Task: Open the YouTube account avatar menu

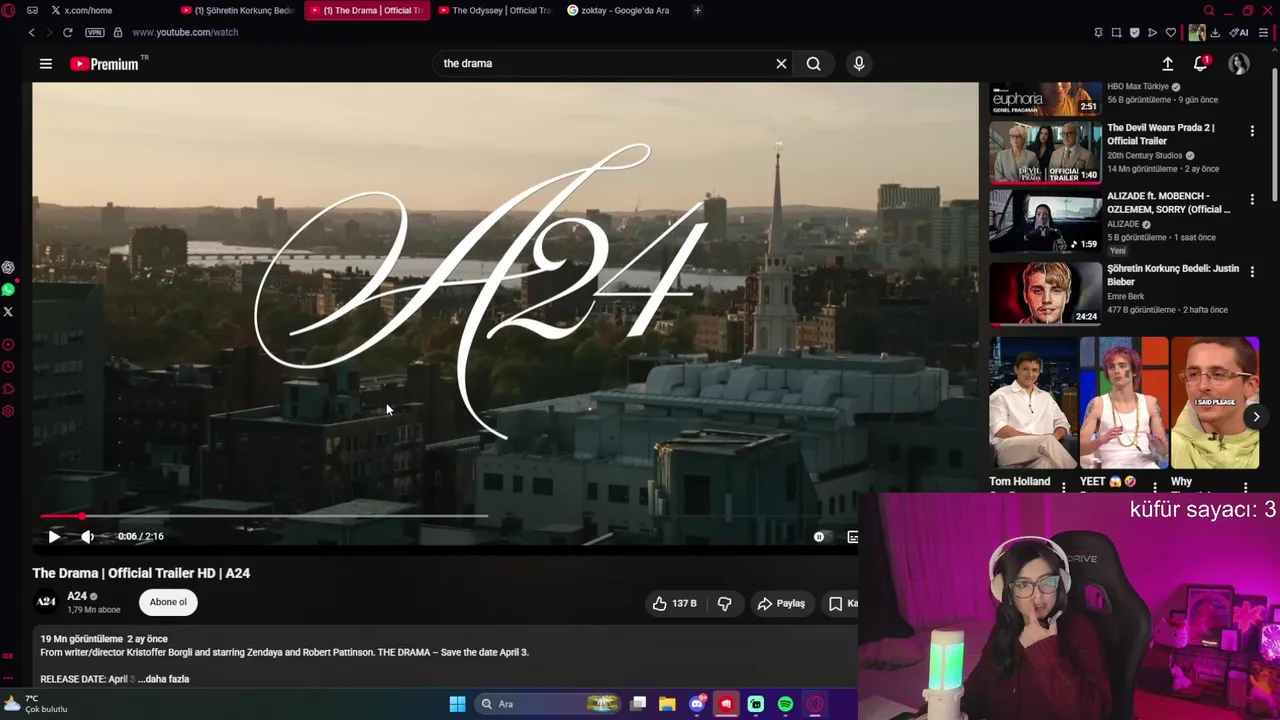Action: click(x=1239, y=64)
